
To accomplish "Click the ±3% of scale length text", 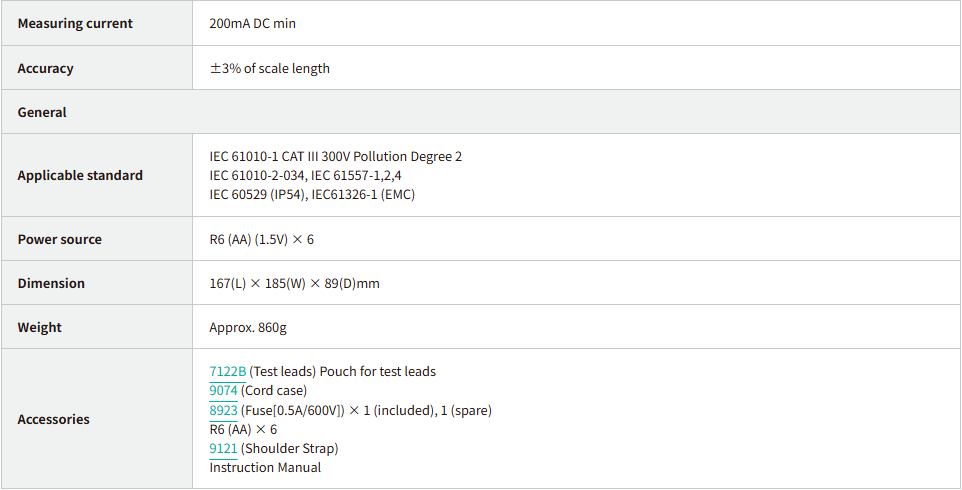I will click(x=269, y=69).
